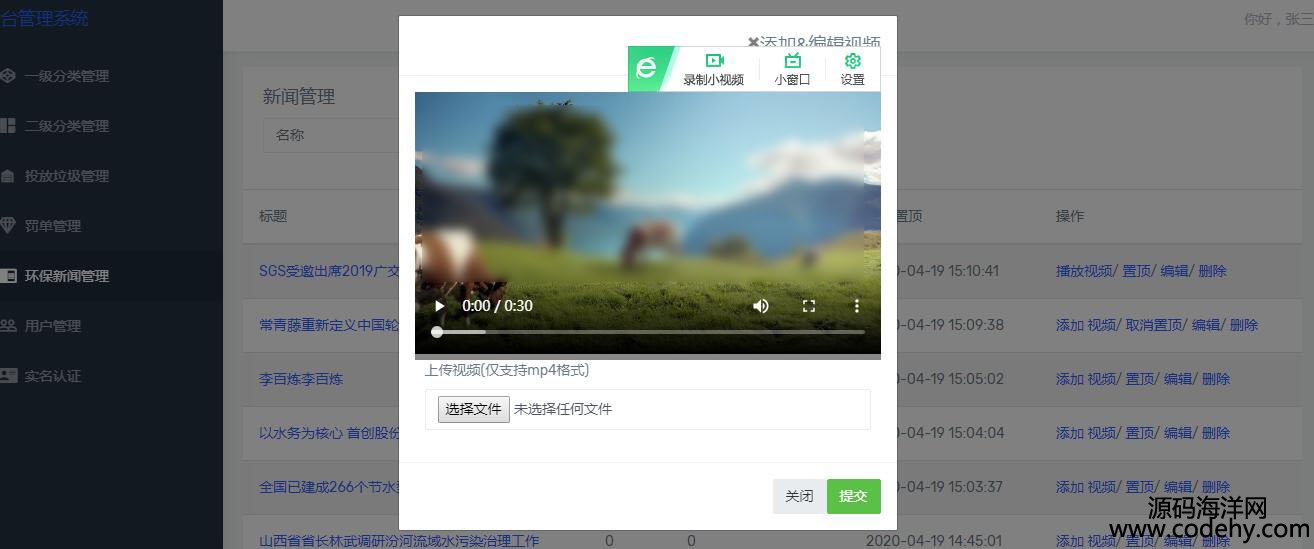Screen dimensions: 1314x549
Task: Click the timestamp ending 15:05:02
Action: click(x=950, y=379)
